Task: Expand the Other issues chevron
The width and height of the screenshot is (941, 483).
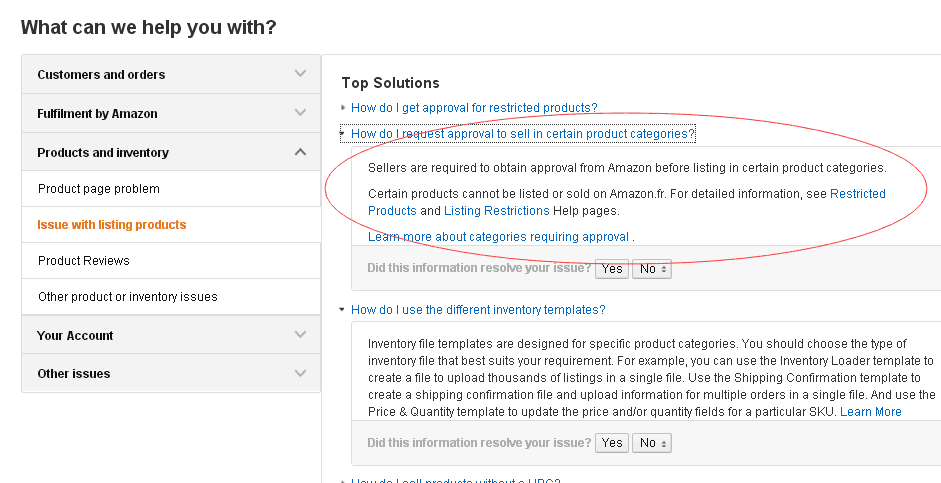Action: point(300,373)
